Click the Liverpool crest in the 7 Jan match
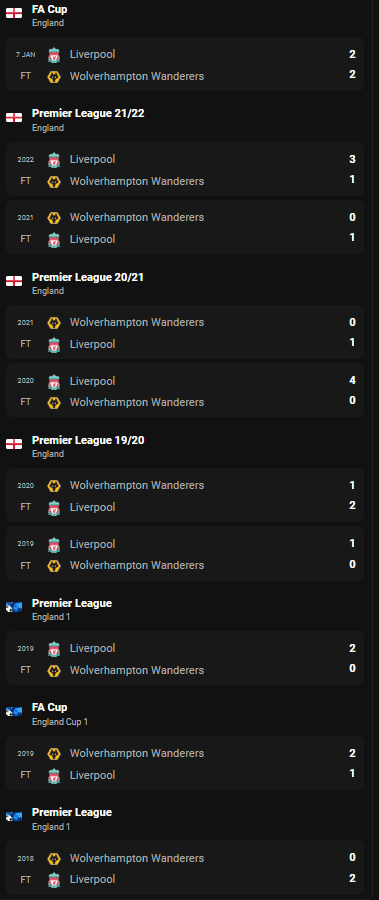This screenshot has height=900, width=379. (x=54, y=55)
